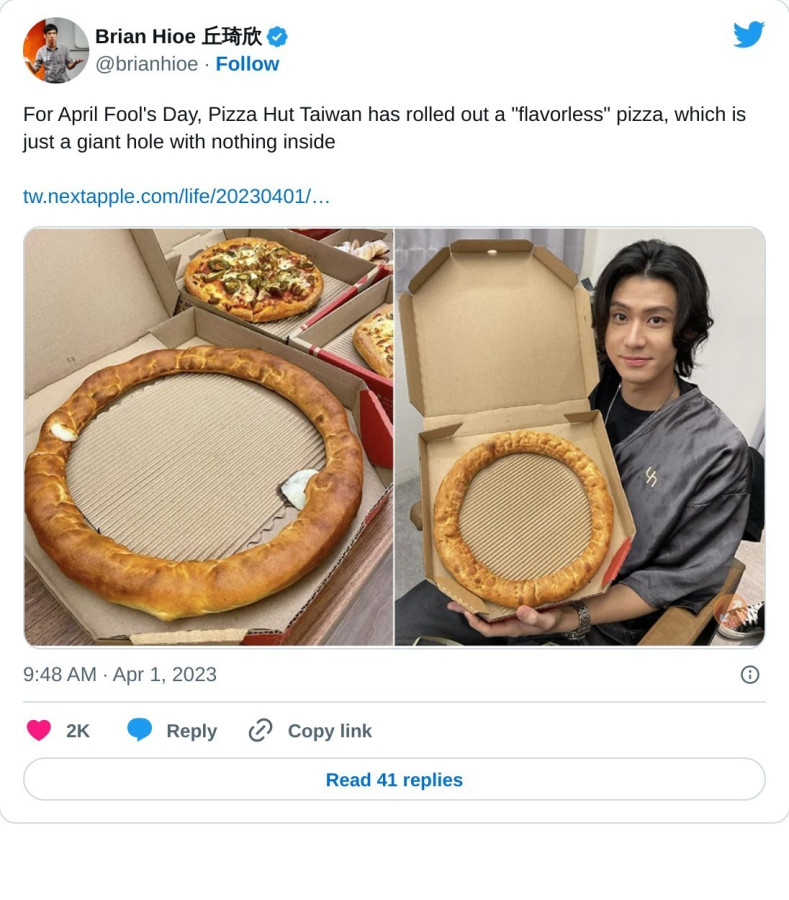Click the copy link chain icon

point(260,731)
